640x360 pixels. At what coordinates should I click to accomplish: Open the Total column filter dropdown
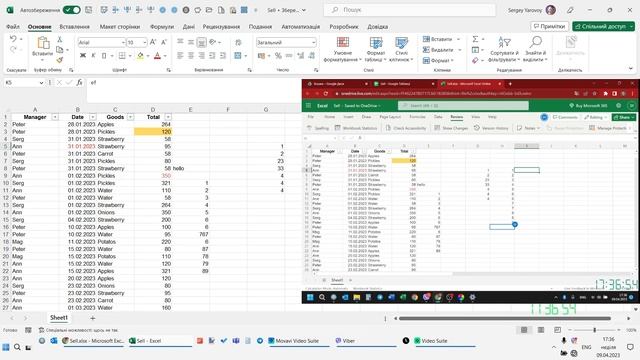168,117
